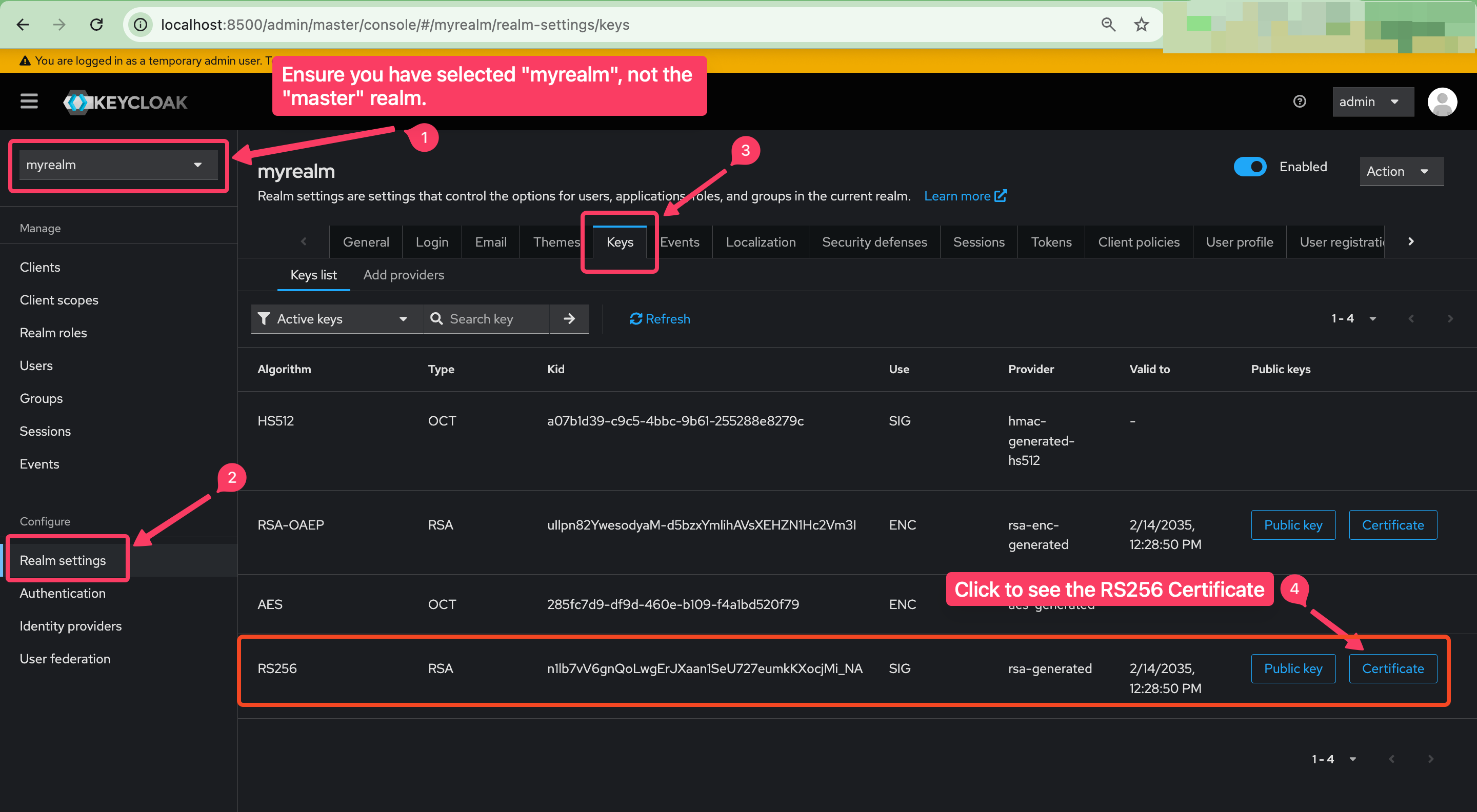Open the myrealm realm selector dropdown
The height and width of the screenshot is (812, 1477).
coord(118,165)
